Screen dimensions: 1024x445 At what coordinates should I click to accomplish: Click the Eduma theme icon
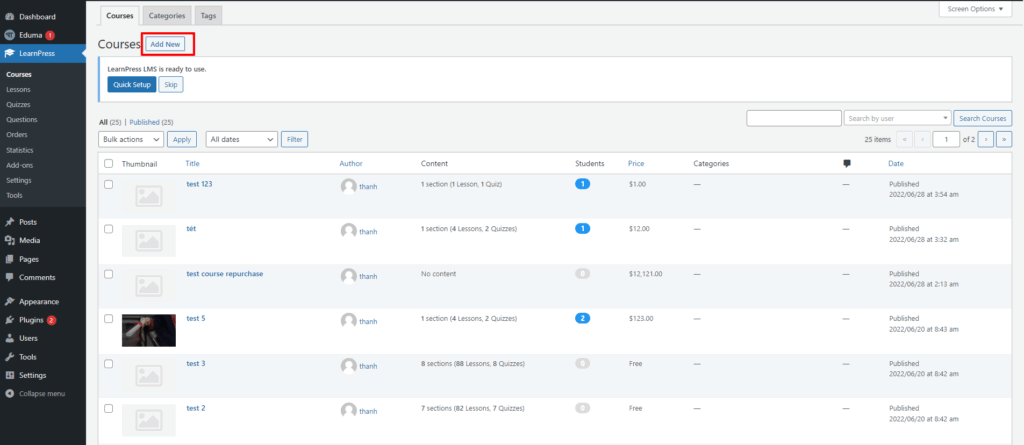10,35
